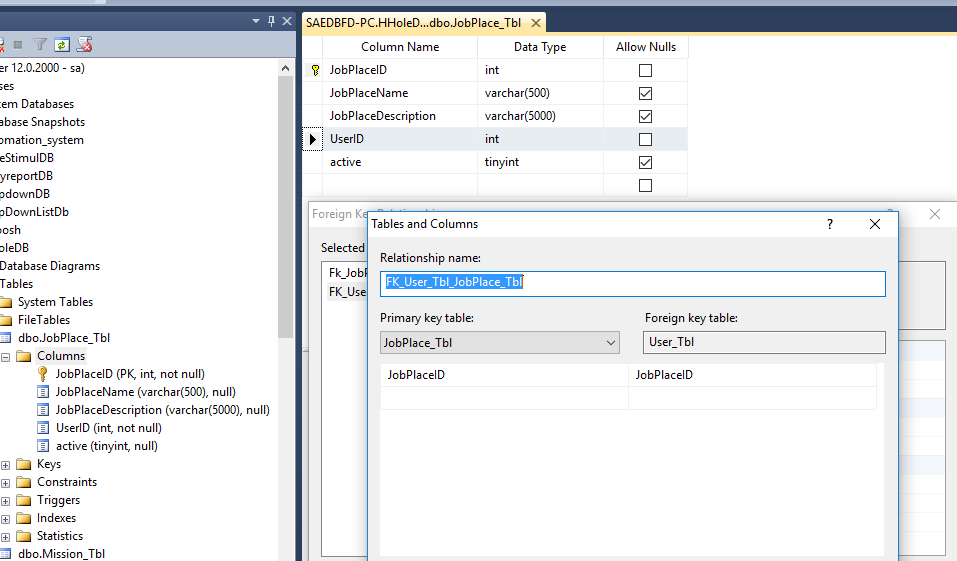Close the dbo.JobPlace_Tbl designer tab
The image size is (957, 561).
tap(536, 23)
